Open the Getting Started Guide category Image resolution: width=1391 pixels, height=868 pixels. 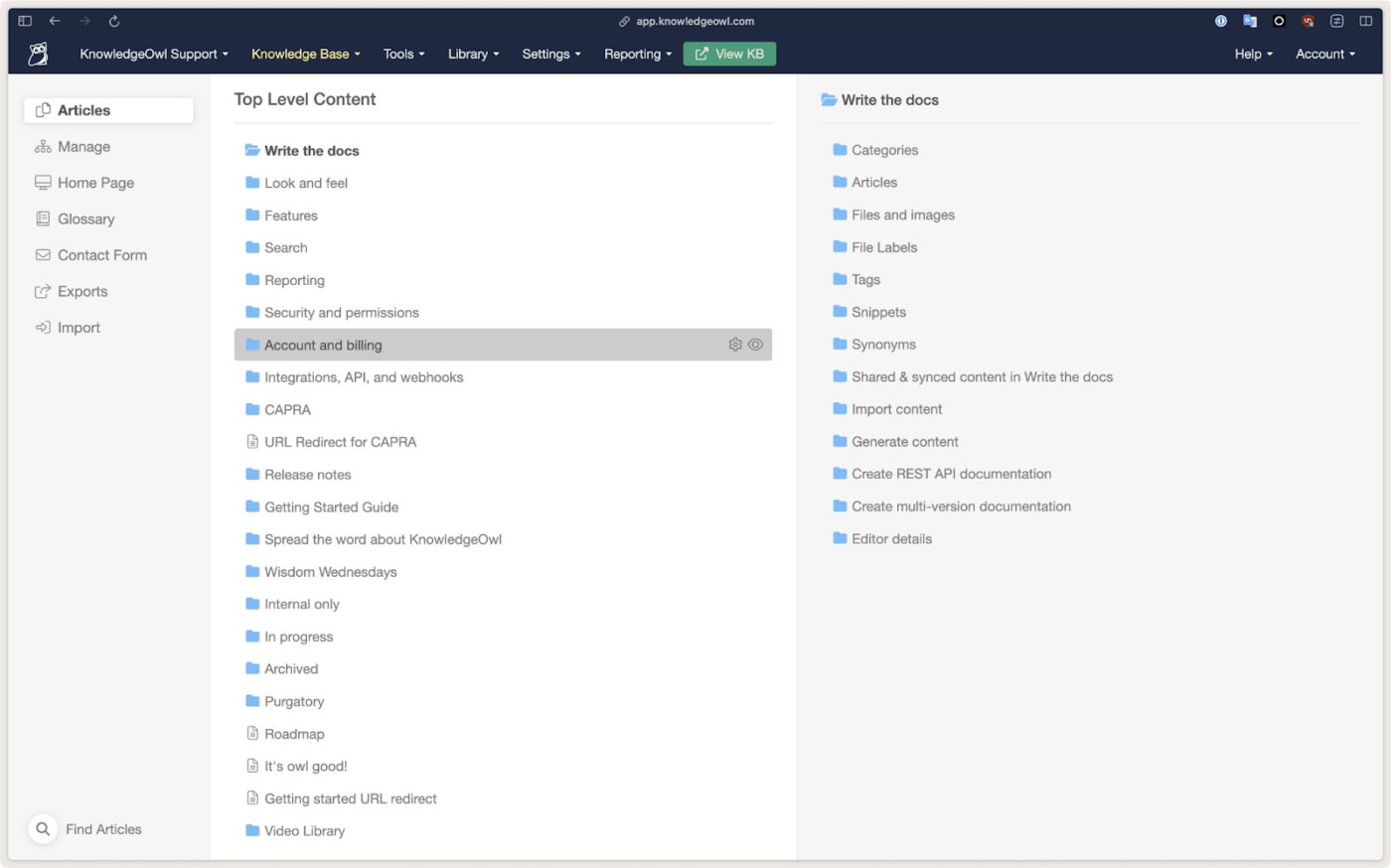[x=332, y=506]
